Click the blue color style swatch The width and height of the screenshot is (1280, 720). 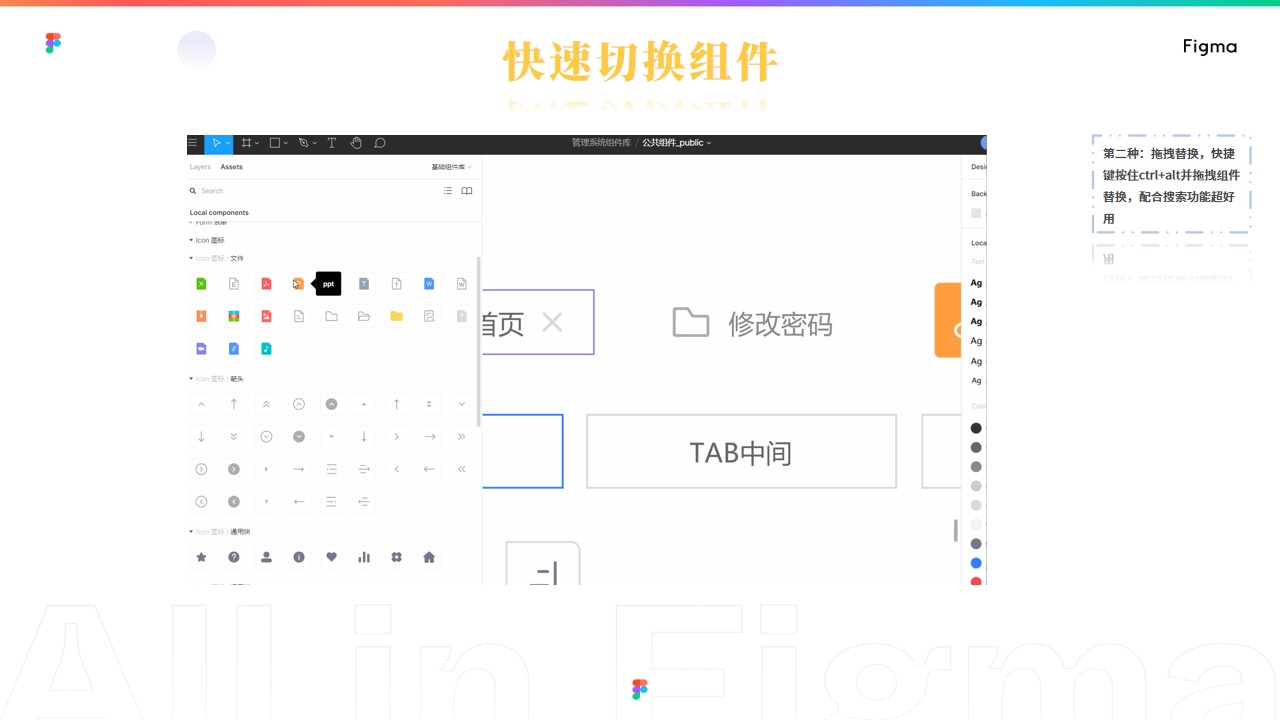(x=976, y=563)
